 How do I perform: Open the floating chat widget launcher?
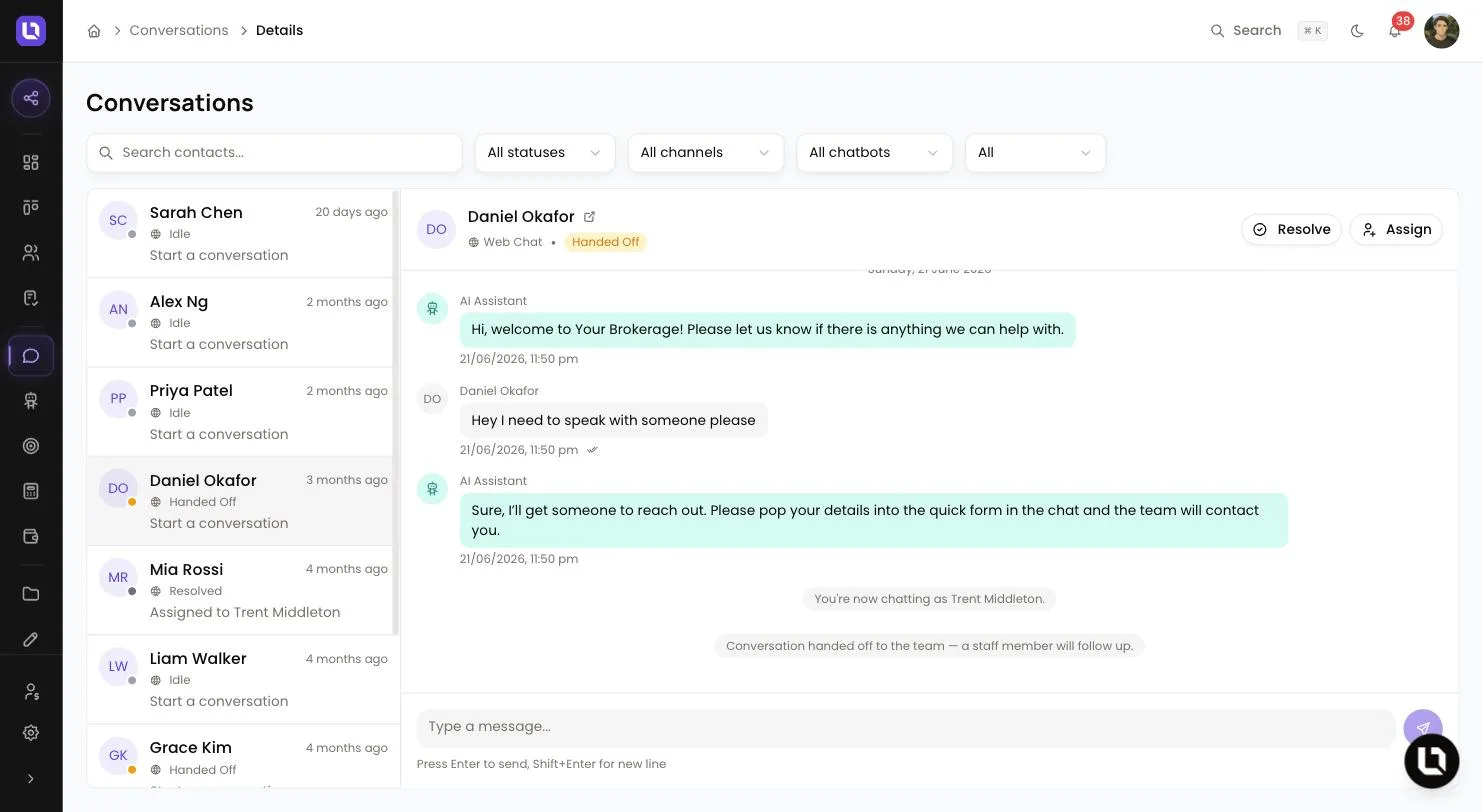[1432, 761]
